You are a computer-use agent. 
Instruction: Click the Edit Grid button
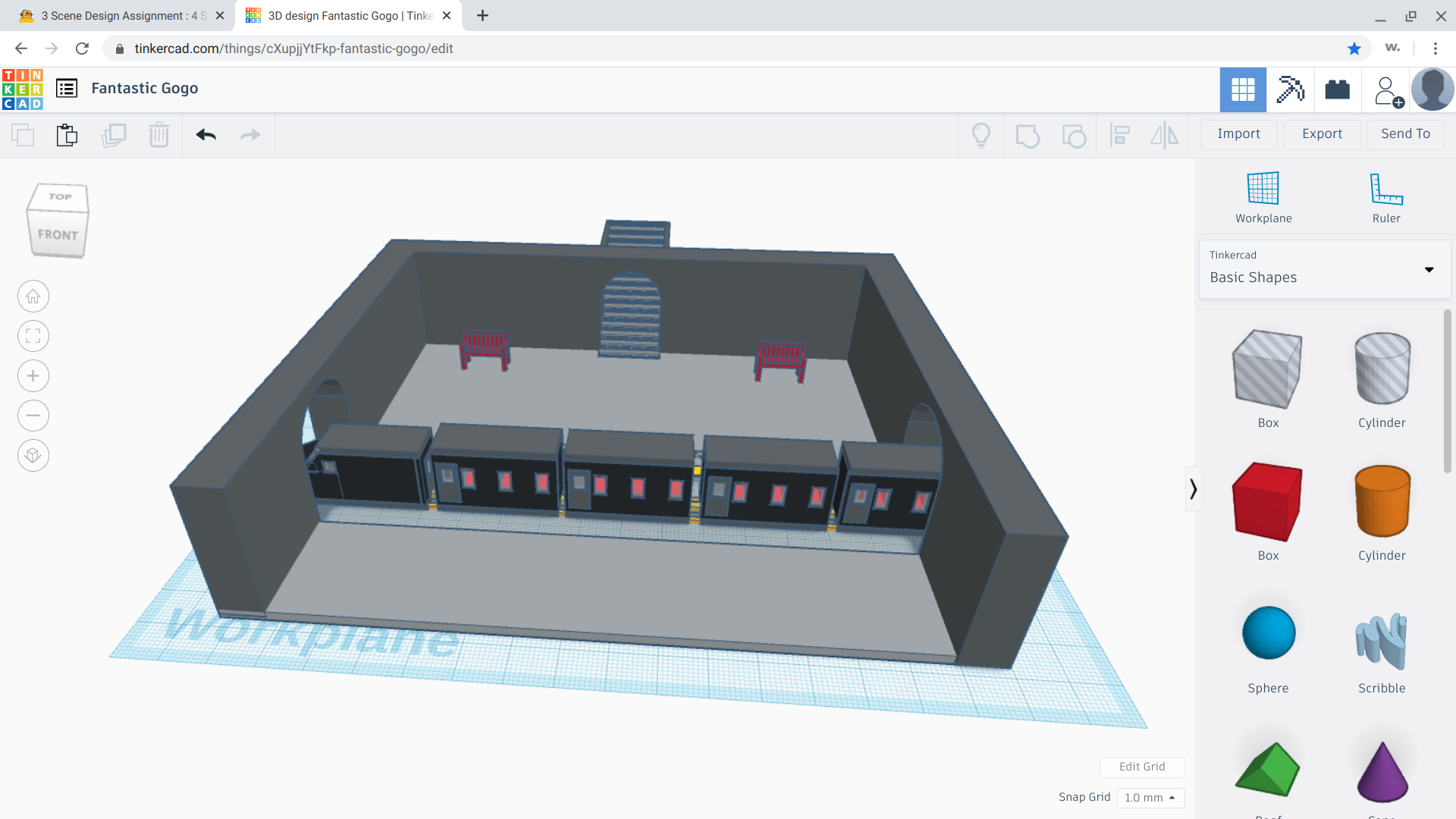coord(1141,766)
